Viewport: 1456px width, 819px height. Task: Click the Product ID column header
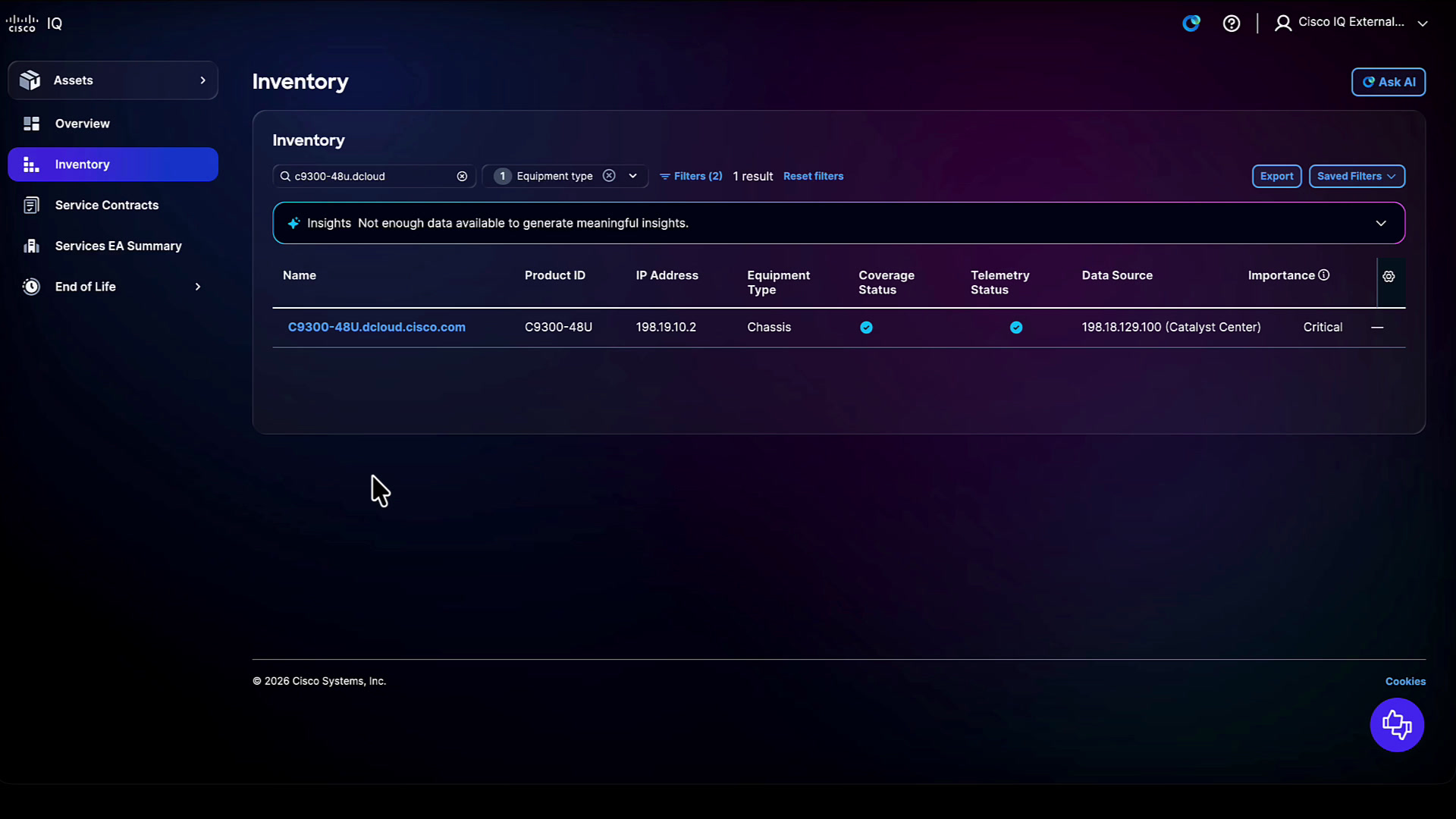[x=555, y=275]
